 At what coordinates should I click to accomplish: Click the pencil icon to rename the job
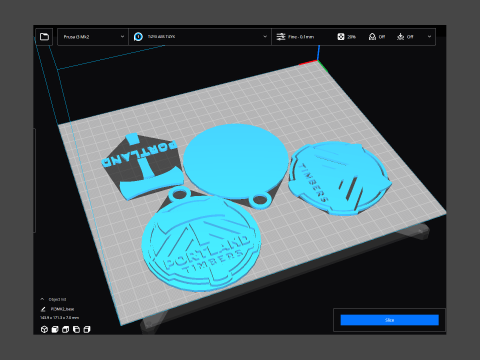tap(43, 309)
